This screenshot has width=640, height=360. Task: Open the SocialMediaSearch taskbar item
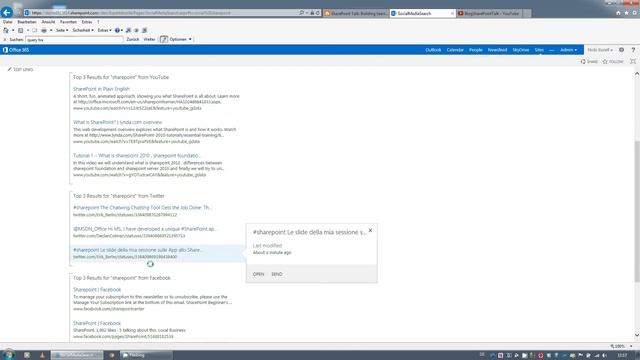point(77,355)
